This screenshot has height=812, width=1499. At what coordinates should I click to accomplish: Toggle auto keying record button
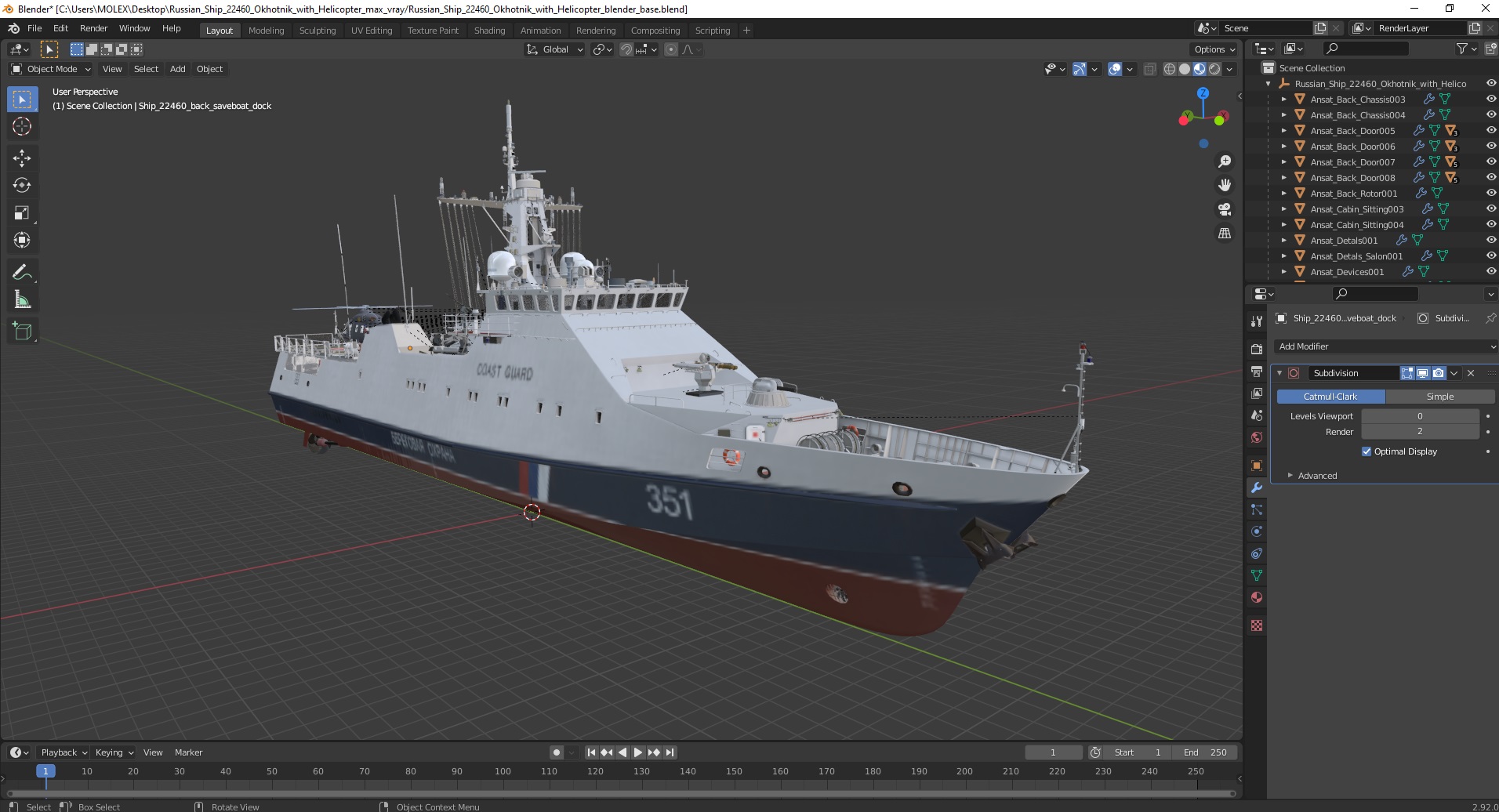pyautogui.click(x=557, y=752)
